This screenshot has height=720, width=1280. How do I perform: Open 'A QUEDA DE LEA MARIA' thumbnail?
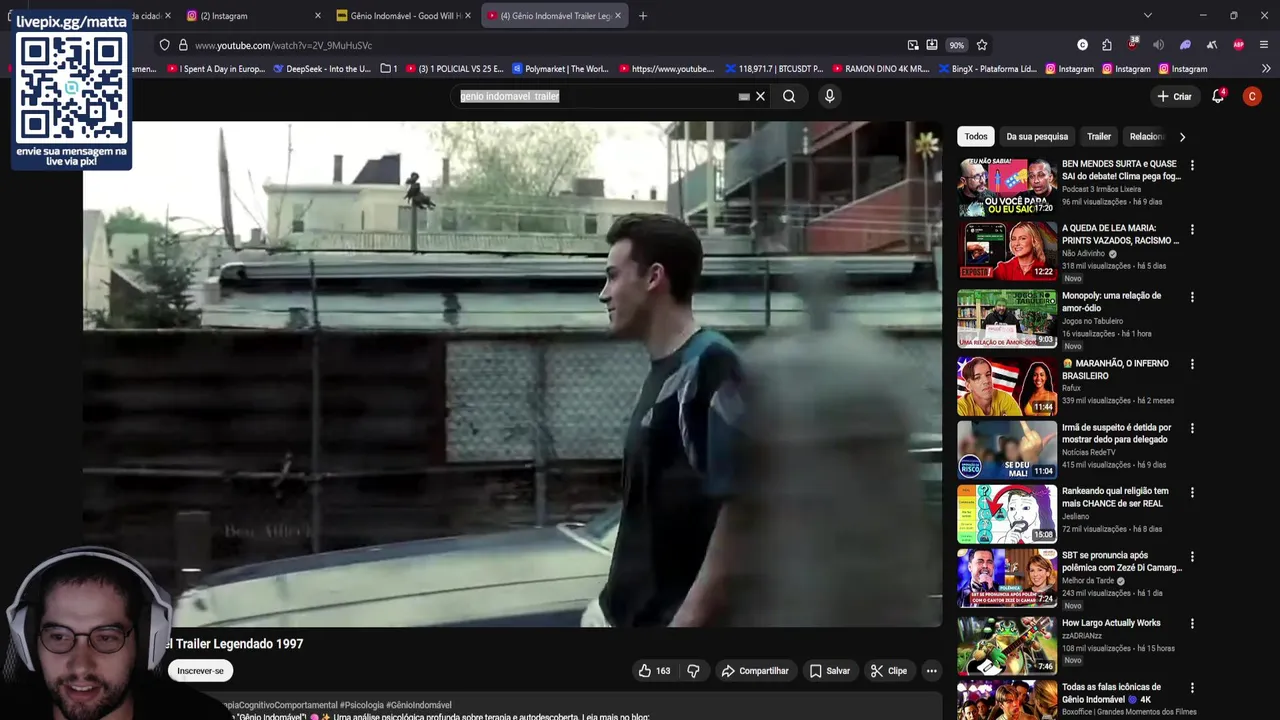pyautogui.click(x=1007, y=251)
